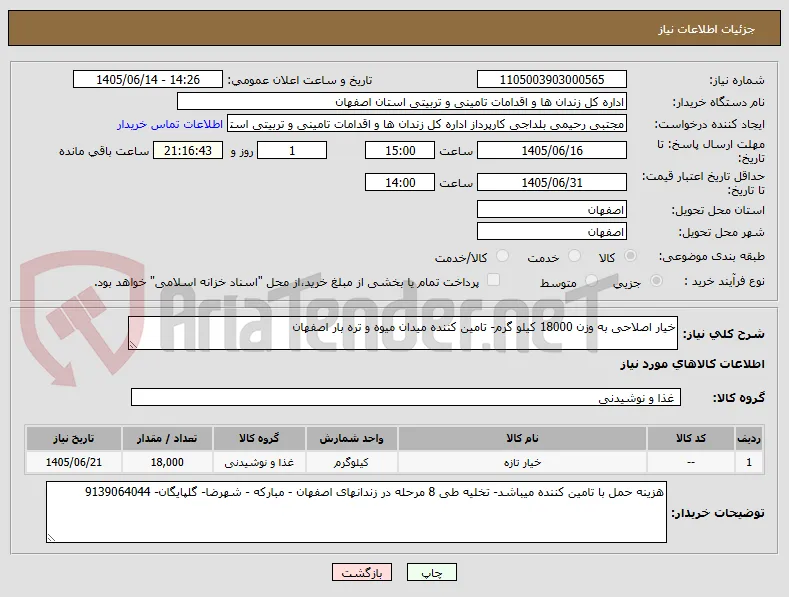Click the خیار تازه item name cell
This screenshot has width=789, height=597.
522,462
